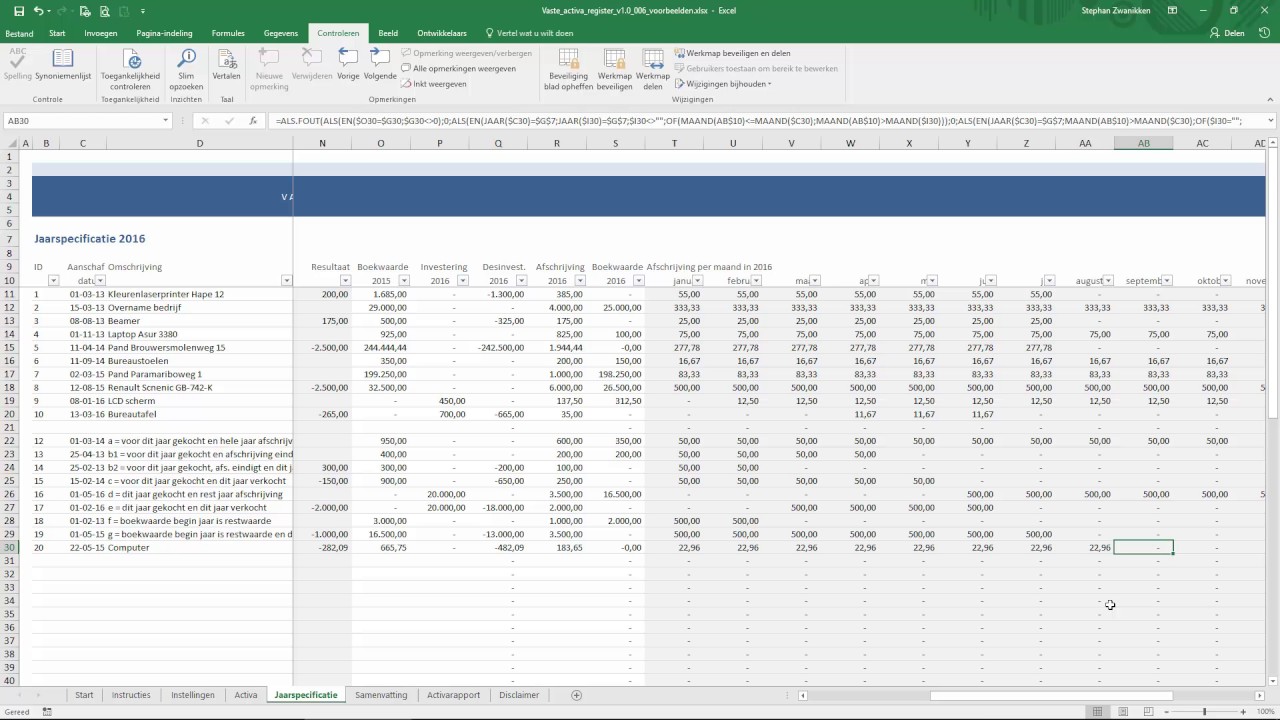Open the Bestand menu
The height and width of the screenshot is (720, 1280).
(x=19, y=33)
